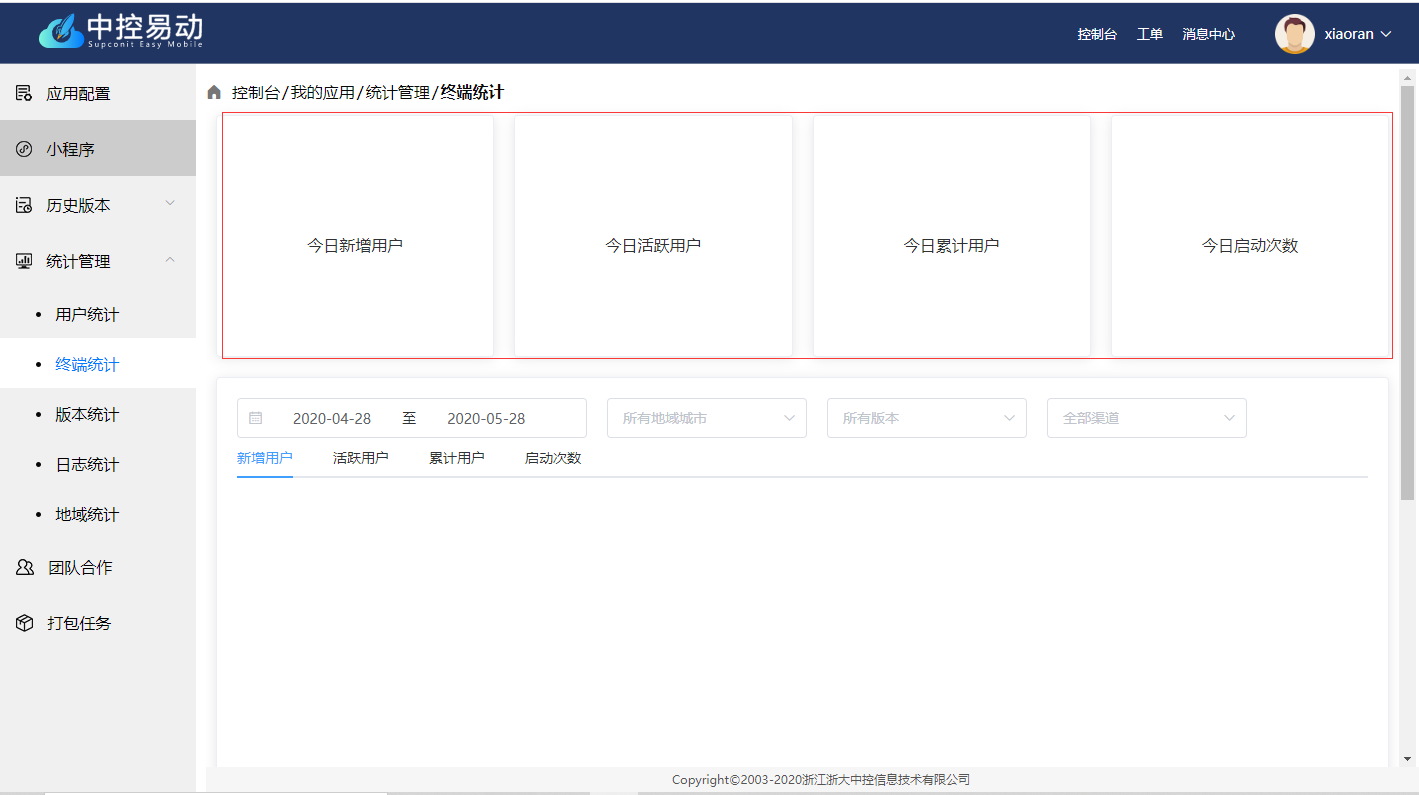Select 小程序 in the sidebar
The width and height of the screenshot is (1419, 795).
[98, 149]
